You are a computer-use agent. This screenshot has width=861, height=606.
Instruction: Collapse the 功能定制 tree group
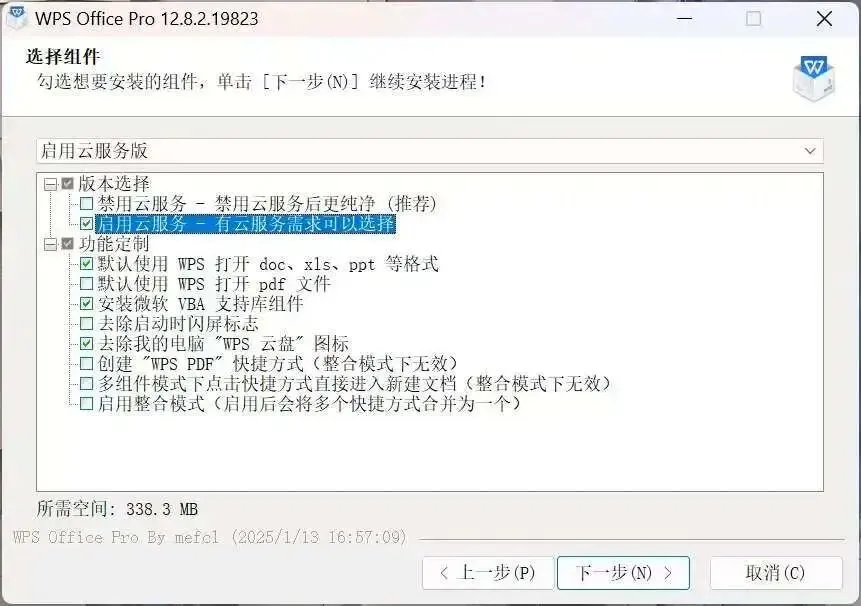51,244
